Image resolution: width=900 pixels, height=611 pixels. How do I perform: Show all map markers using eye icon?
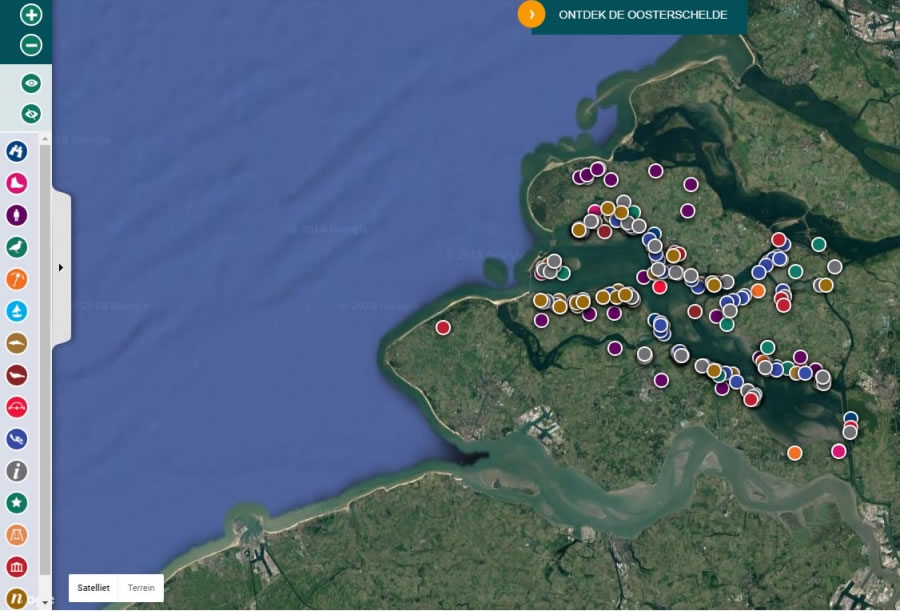31,83
